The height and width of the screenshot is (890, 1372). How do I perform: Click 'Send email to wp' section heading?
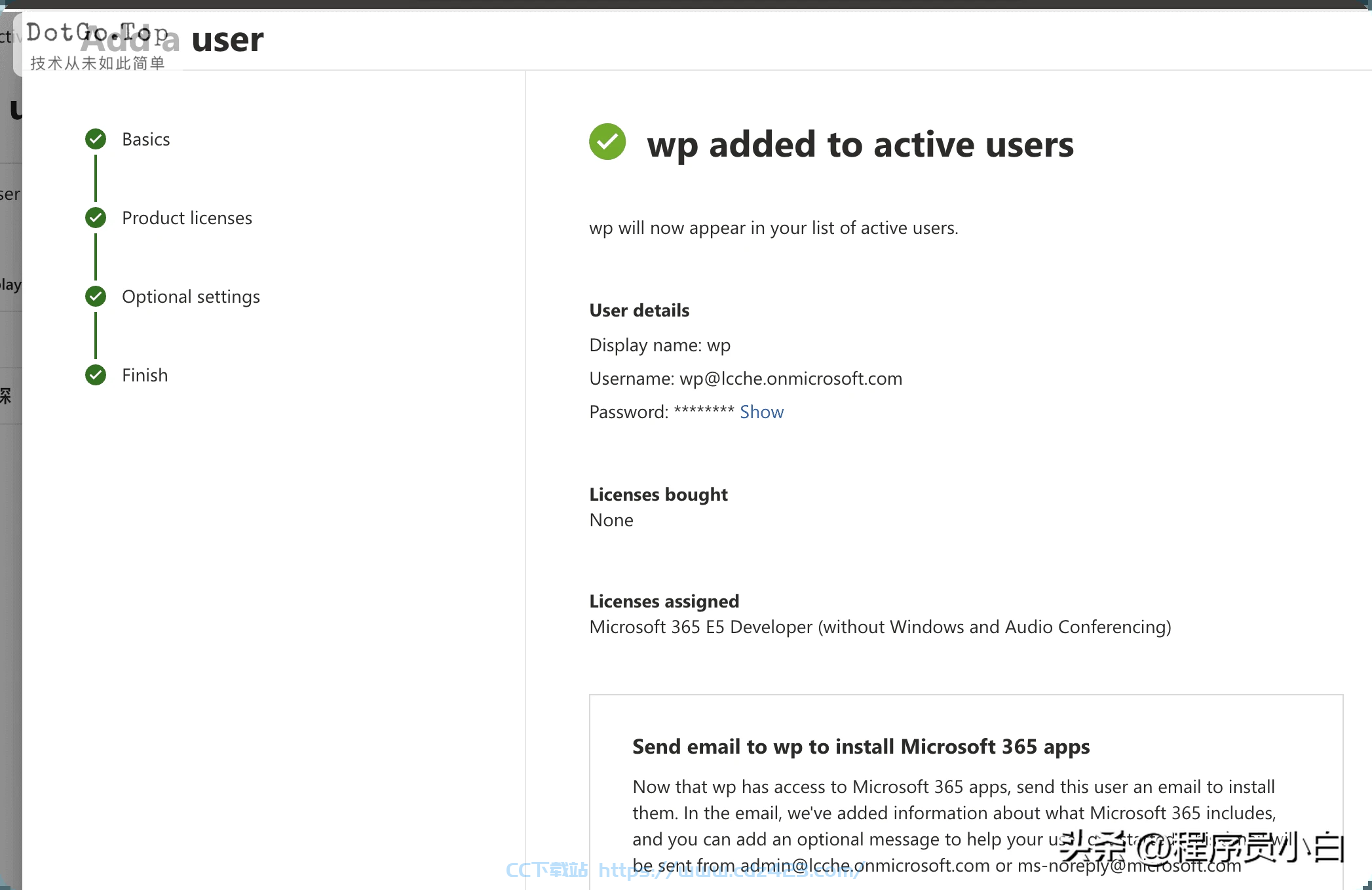pos(861,747)
